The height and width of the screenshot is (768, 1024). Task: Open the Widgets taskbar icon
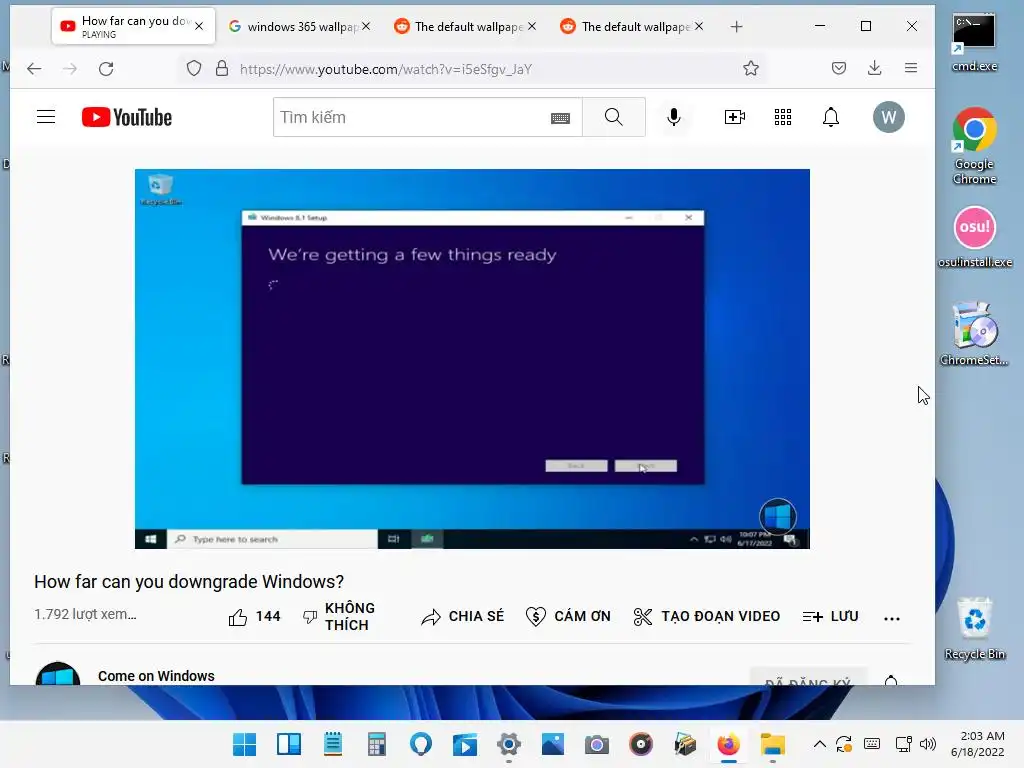point(289,744)
